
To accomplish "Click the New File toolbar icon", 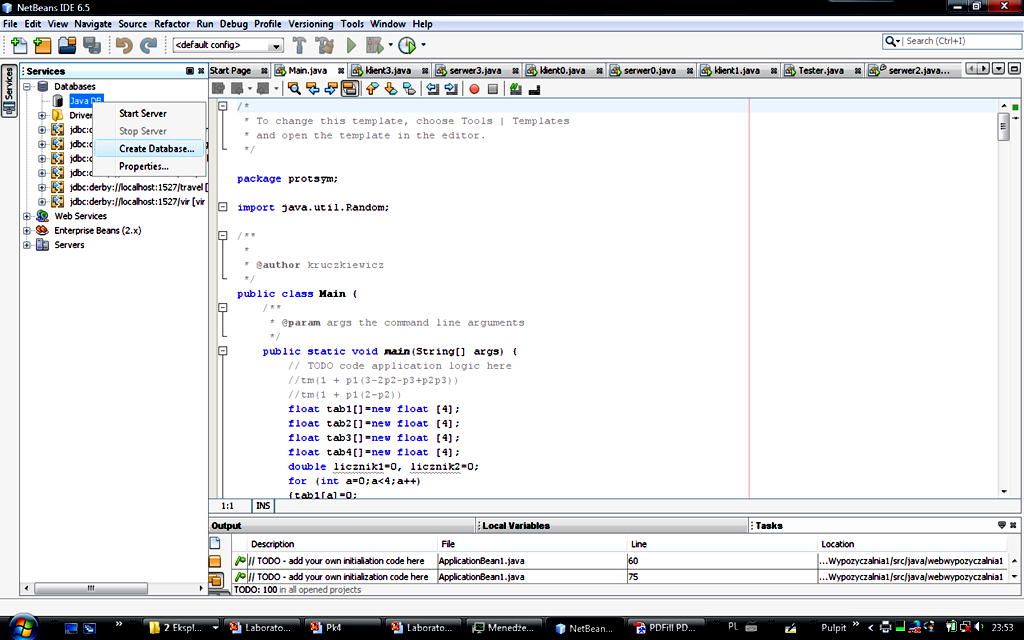I will pos(19,45).
